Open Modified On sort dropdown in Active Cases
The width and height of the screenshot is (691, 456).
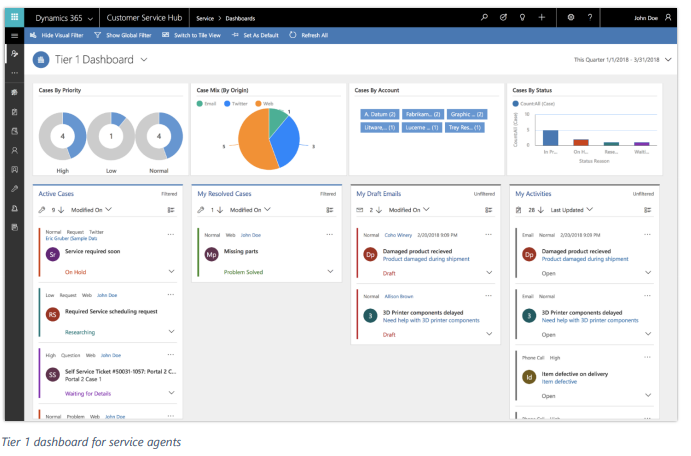point(91,210)
